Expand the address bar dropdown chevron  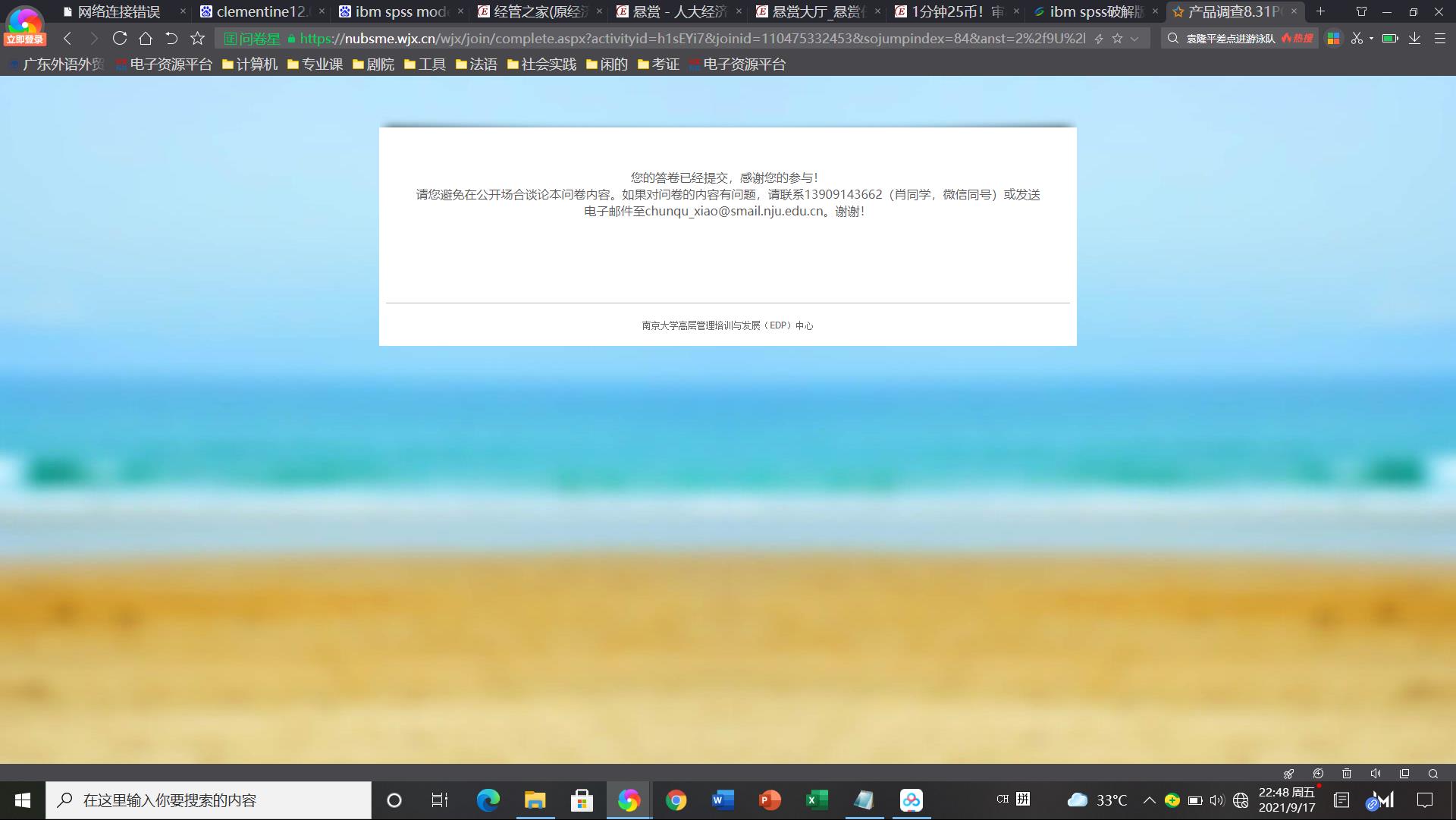(1134, 38)
